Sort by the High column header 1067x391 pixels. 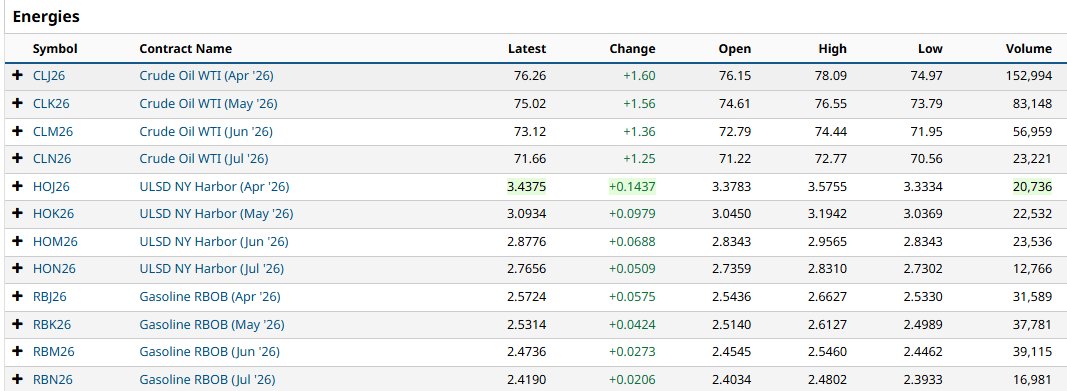coord(833,49)
